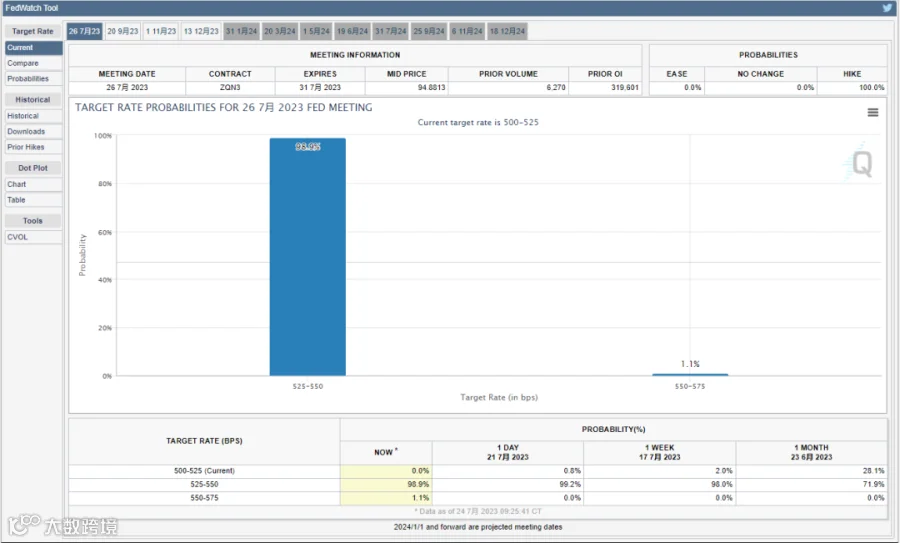
Task: Select the 25 9月24 meeting tab
Action: click(x=429, y=31)
